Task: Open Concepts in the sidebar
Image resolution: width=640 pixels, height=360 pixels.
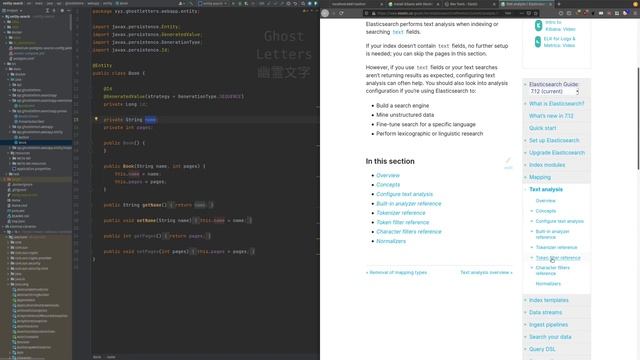Action: click(x=546, y=211)
